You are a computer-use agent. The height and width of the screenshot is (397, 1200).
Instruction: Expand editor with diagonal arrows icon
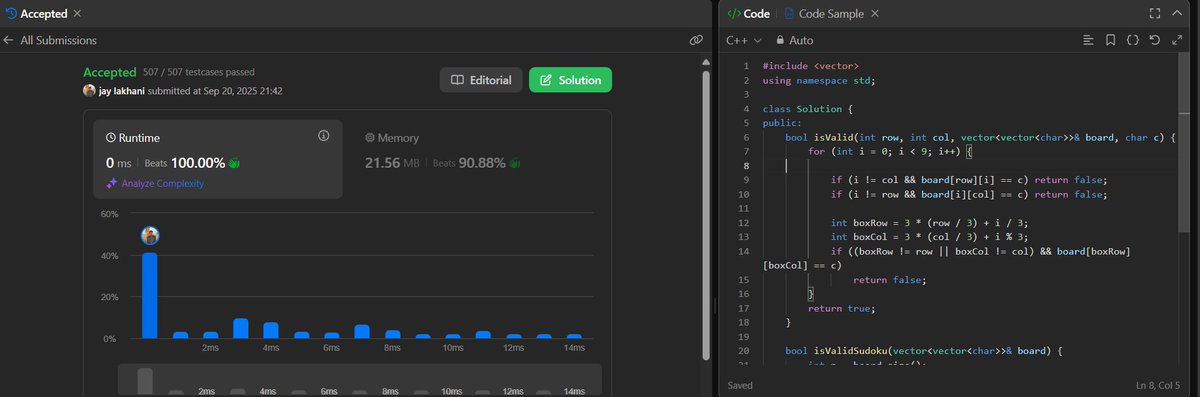(1178, 40)
